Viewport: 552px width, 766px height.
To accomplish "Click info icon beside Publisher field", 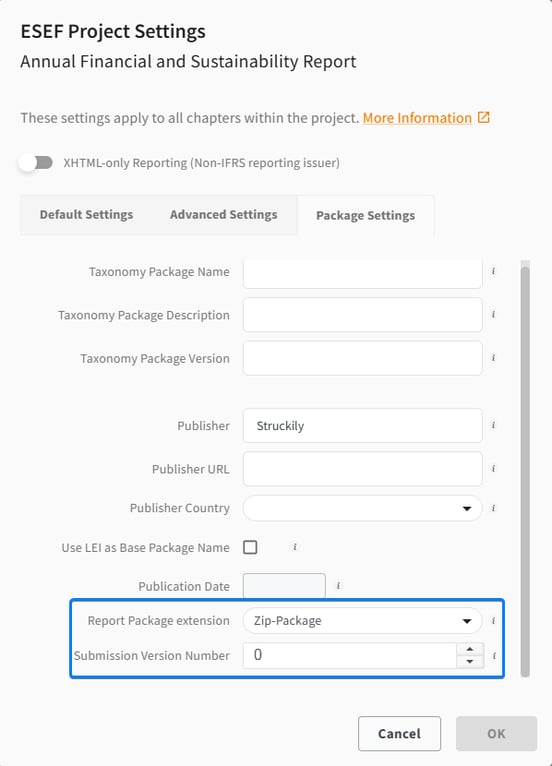I will (x=493, y=426).
